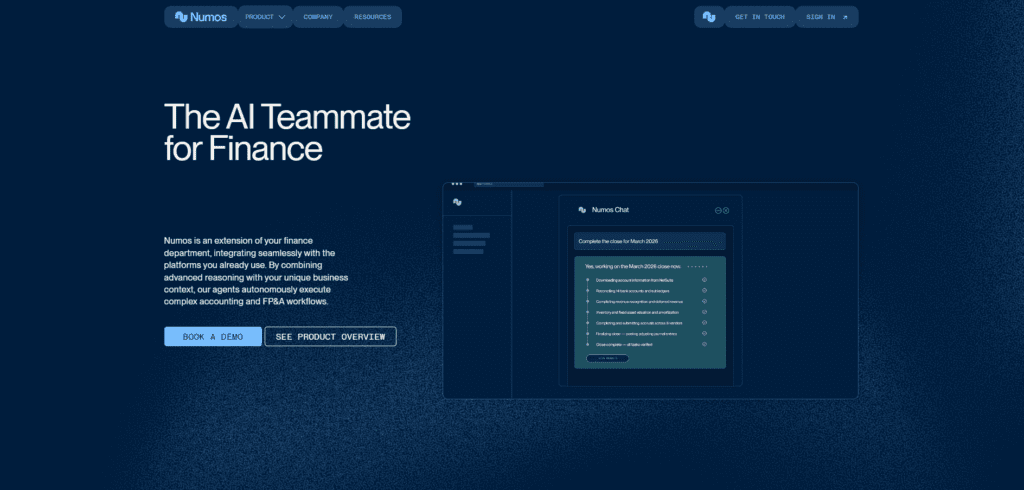Click status icon for 'Downloading account information' row
This screenshot has width=1024, height=490.
click(x=705, y=280)
